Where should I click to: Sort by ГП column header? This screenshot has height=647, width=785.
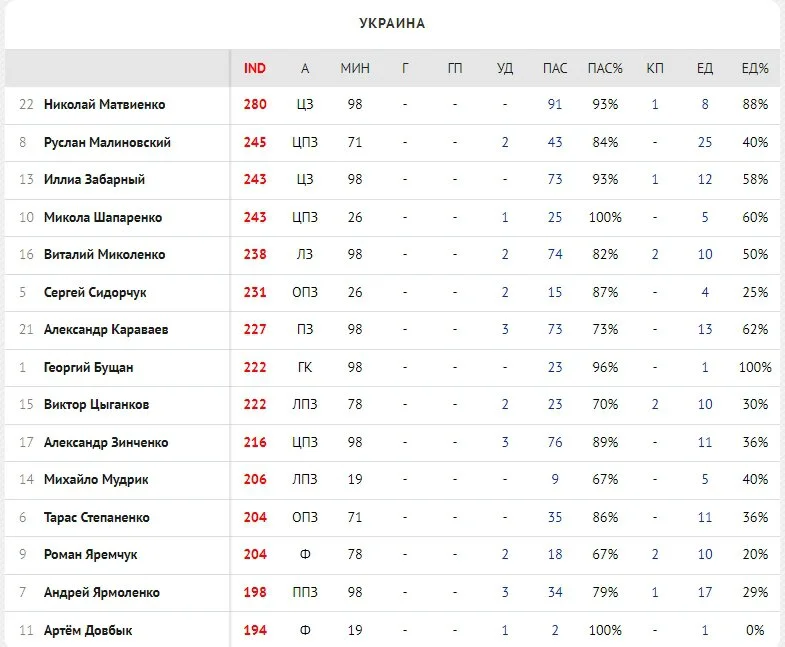(x=455, y=68)
